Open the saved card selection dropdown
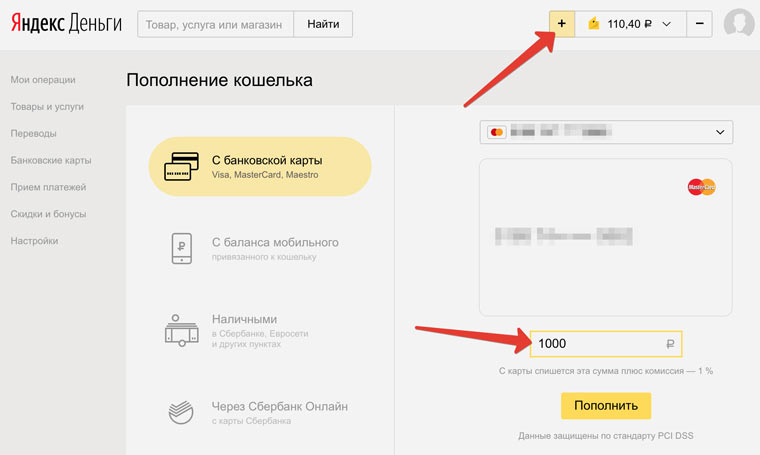760x455 pixels. click(x=606, y=132)
